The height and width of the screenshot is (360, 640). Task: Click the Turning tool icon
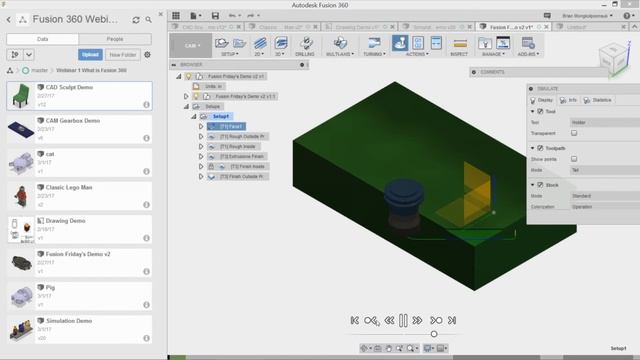[x=373, y=43]
